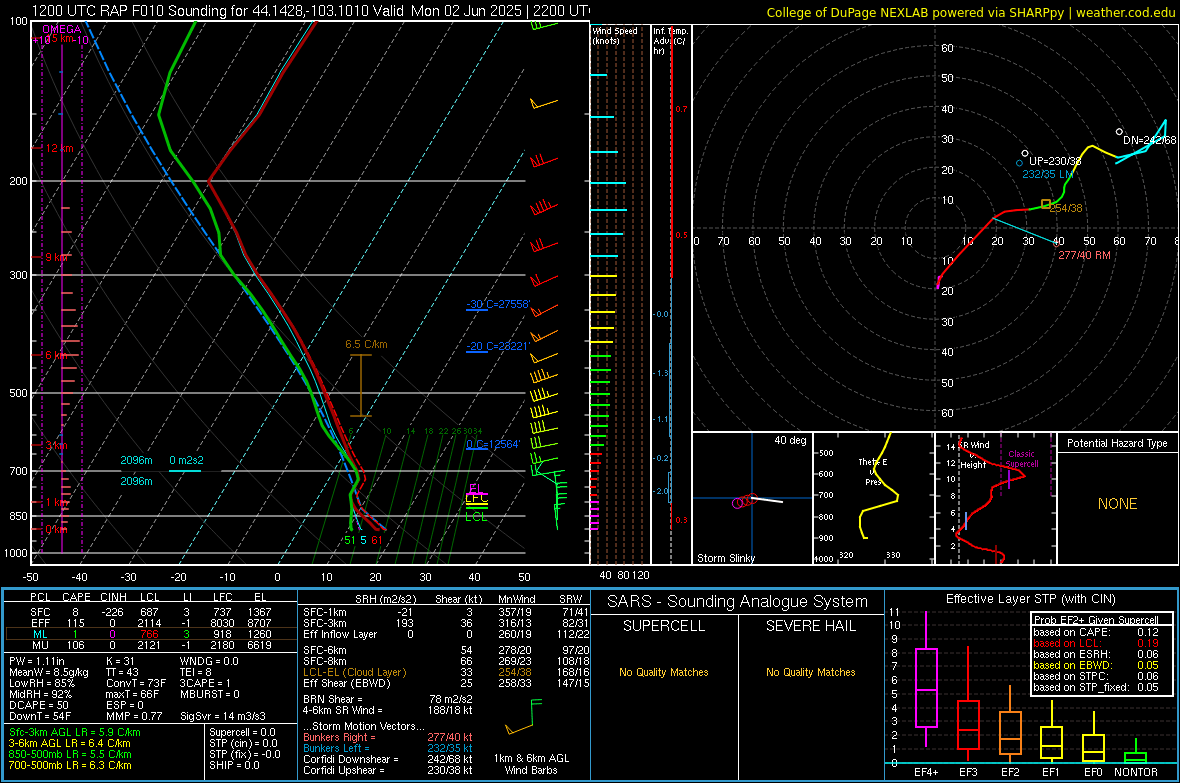Click the yellow based on EBWD probability line
The image size is (1180, 783).
pos(1096,665)
